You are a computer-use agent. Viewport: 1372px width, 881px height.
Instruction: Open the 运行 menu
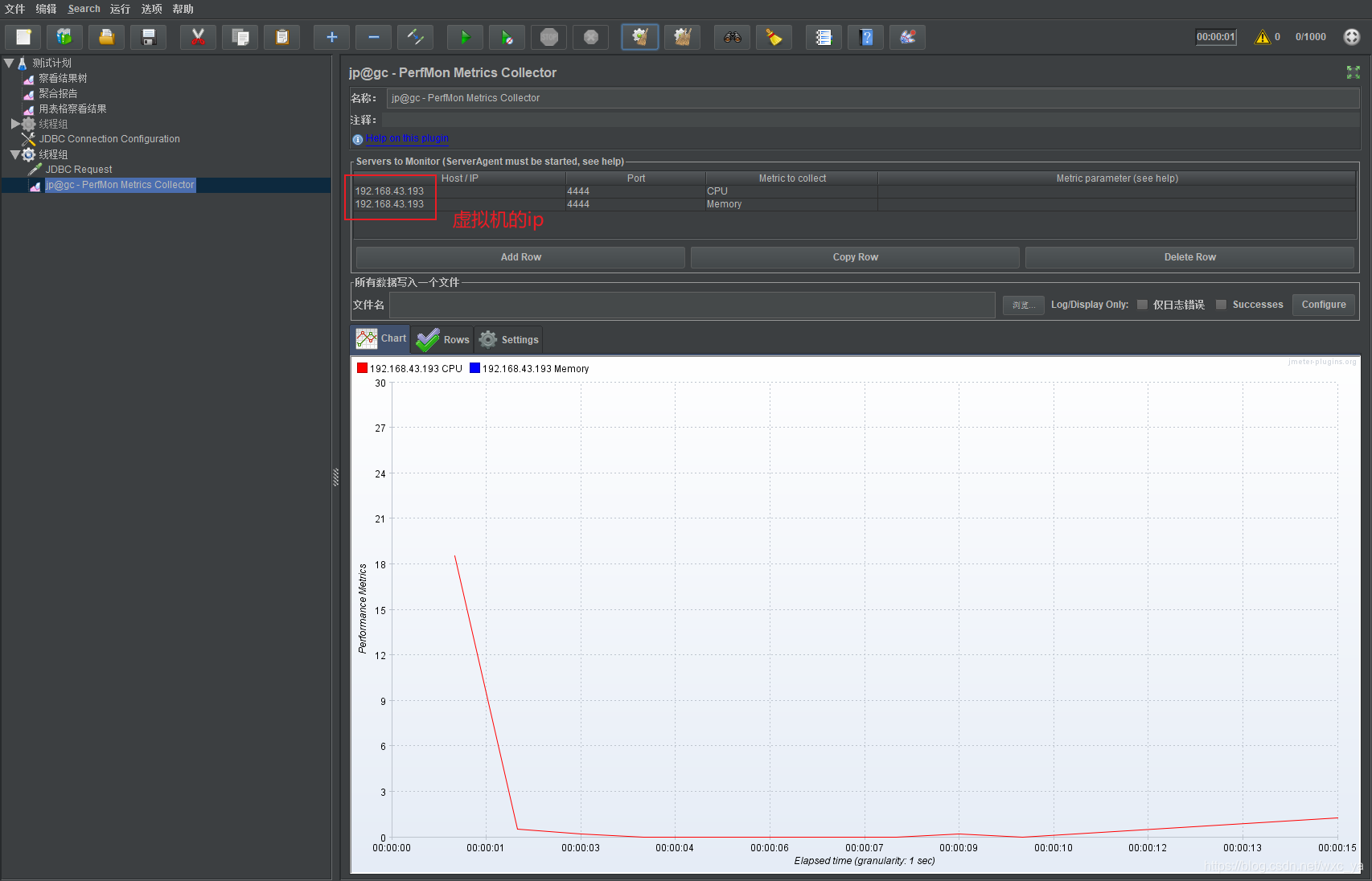point(120,9)
